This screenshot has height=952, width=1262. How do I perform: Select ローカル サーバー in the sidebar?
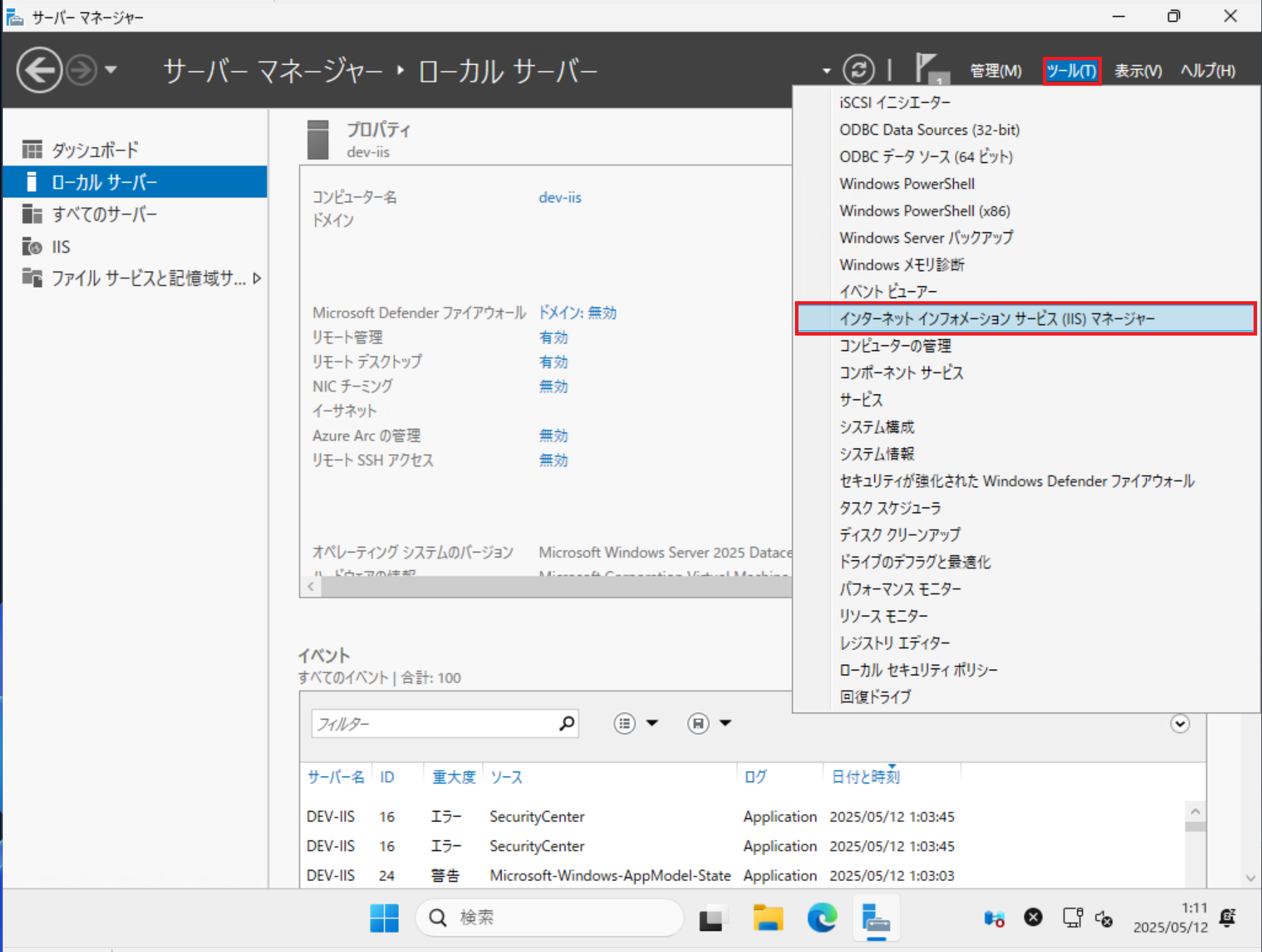135,182
